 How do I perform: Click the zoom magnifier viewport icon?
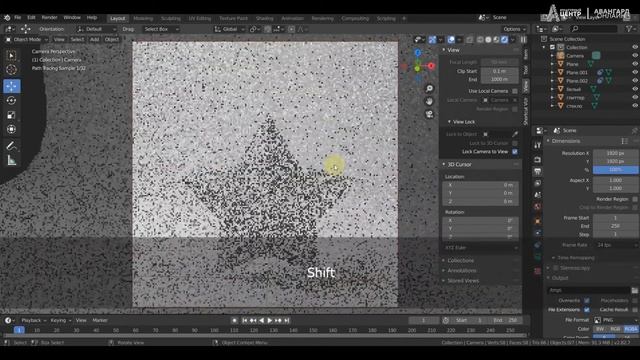tap(429, 88)
